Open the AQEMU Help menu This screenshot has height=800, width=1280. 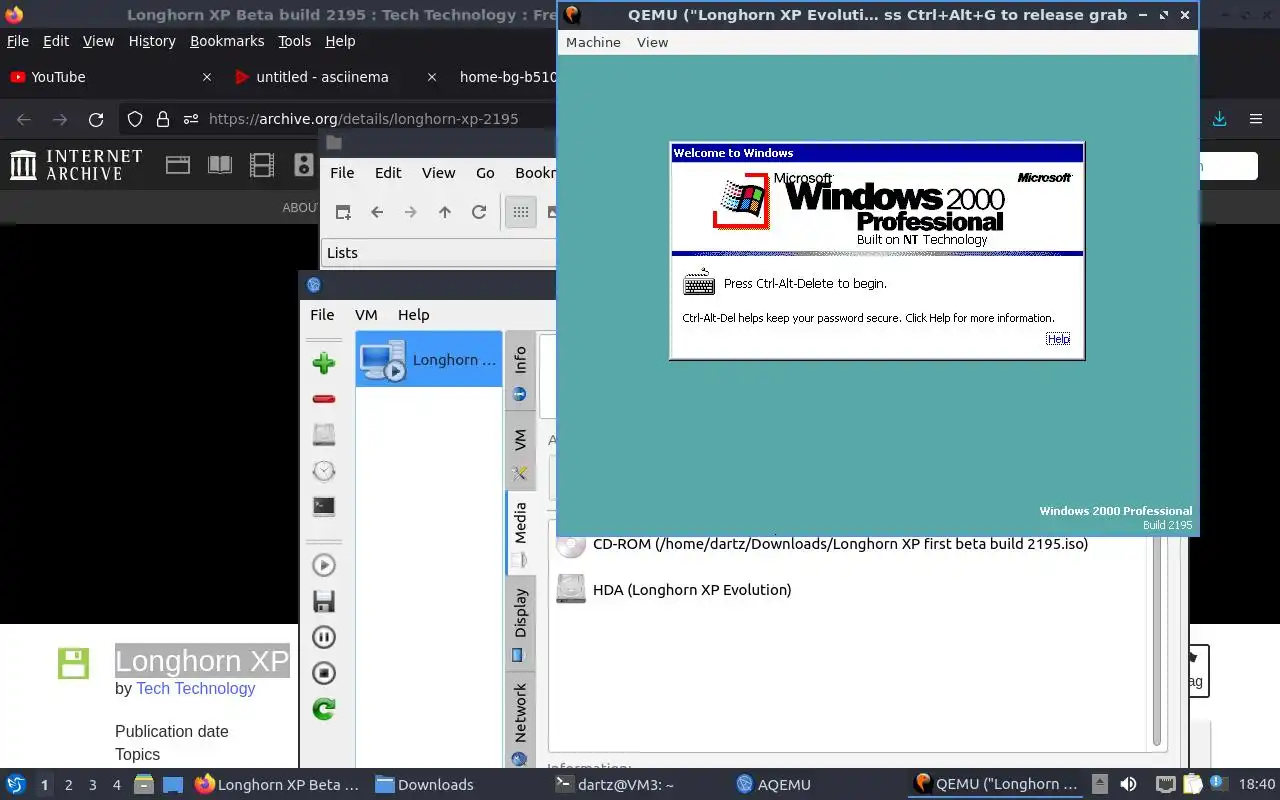pos(413,314)
